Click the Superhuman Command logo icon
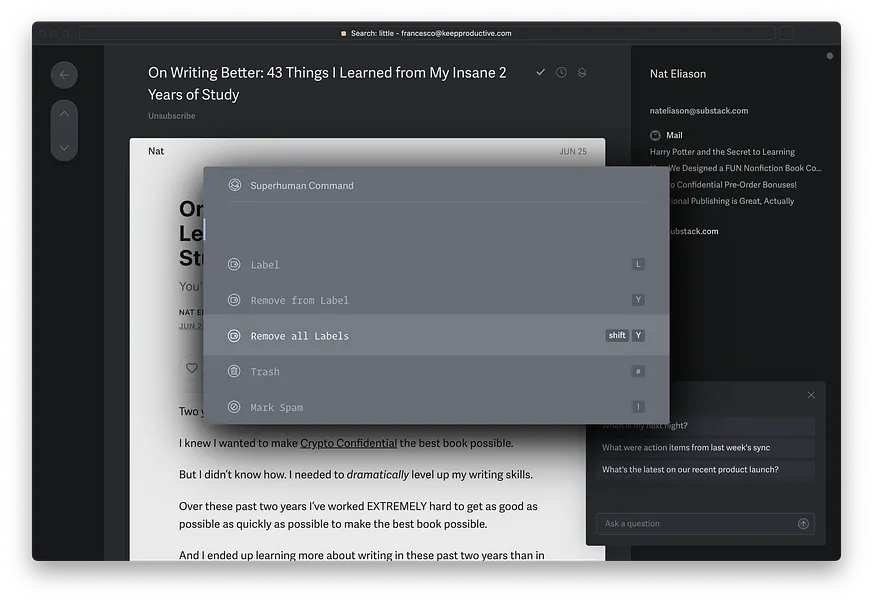873x603 pixels. (x=235, y=185)
